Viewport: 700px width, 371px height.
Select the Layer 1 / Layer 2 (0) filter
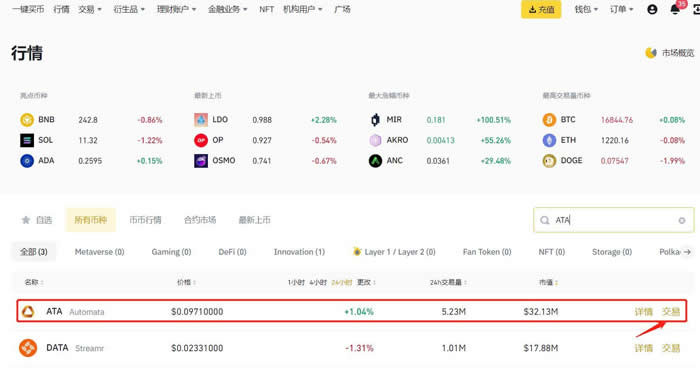tap(394, 252)
